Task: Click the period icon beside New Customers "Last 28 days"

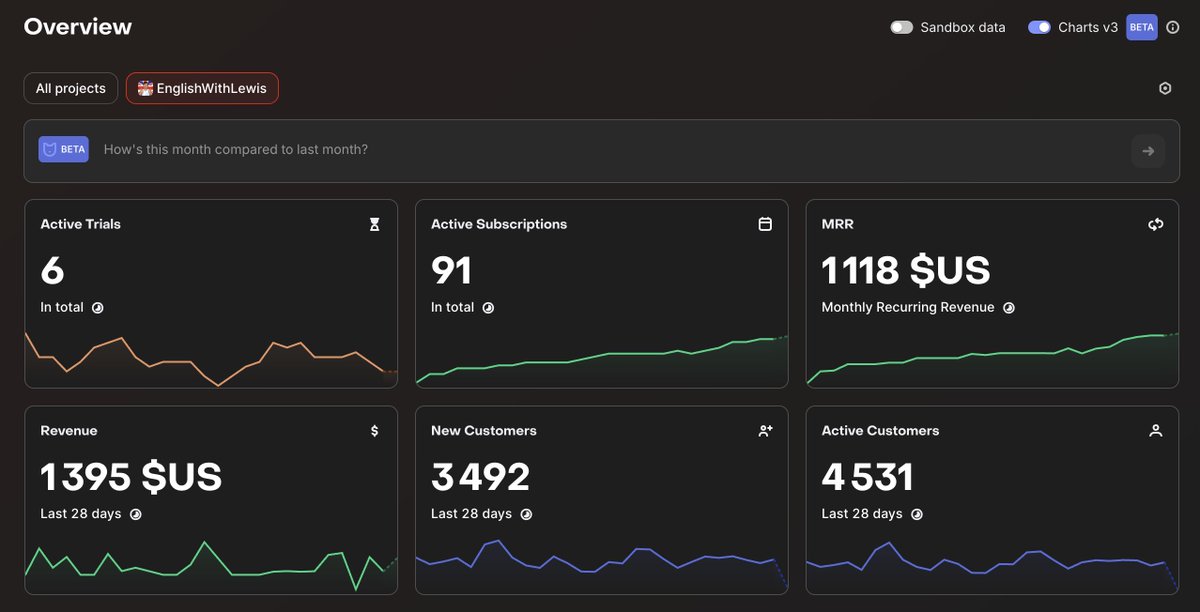Action: (526, 514)
